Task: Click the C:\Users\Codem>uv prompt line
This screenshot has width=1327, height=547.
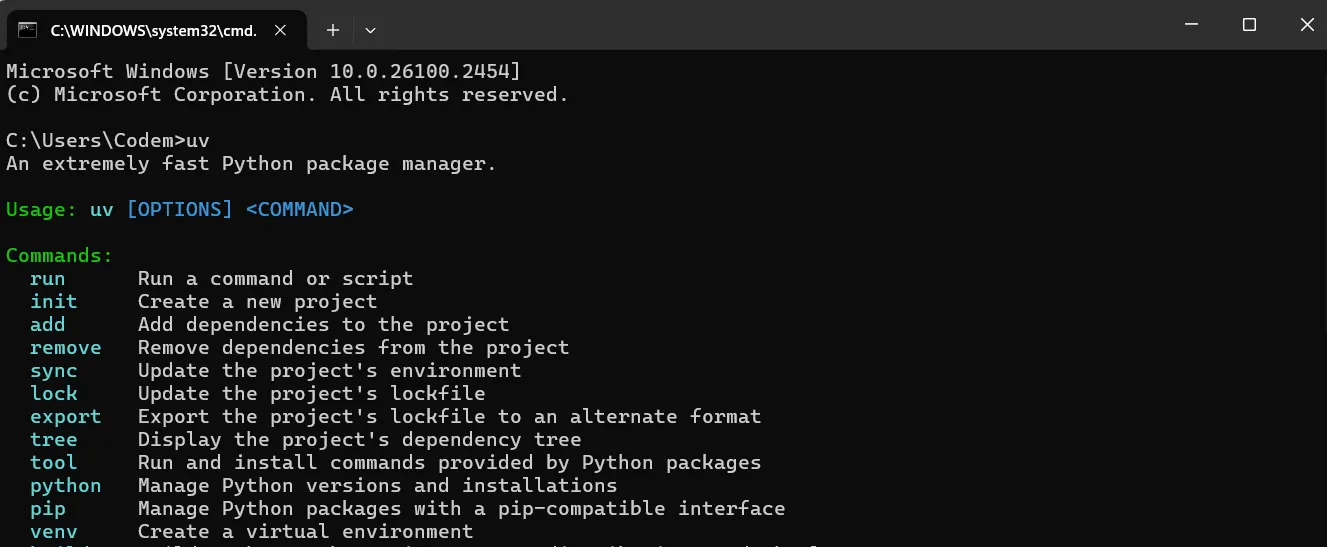Action: point(108,140)
